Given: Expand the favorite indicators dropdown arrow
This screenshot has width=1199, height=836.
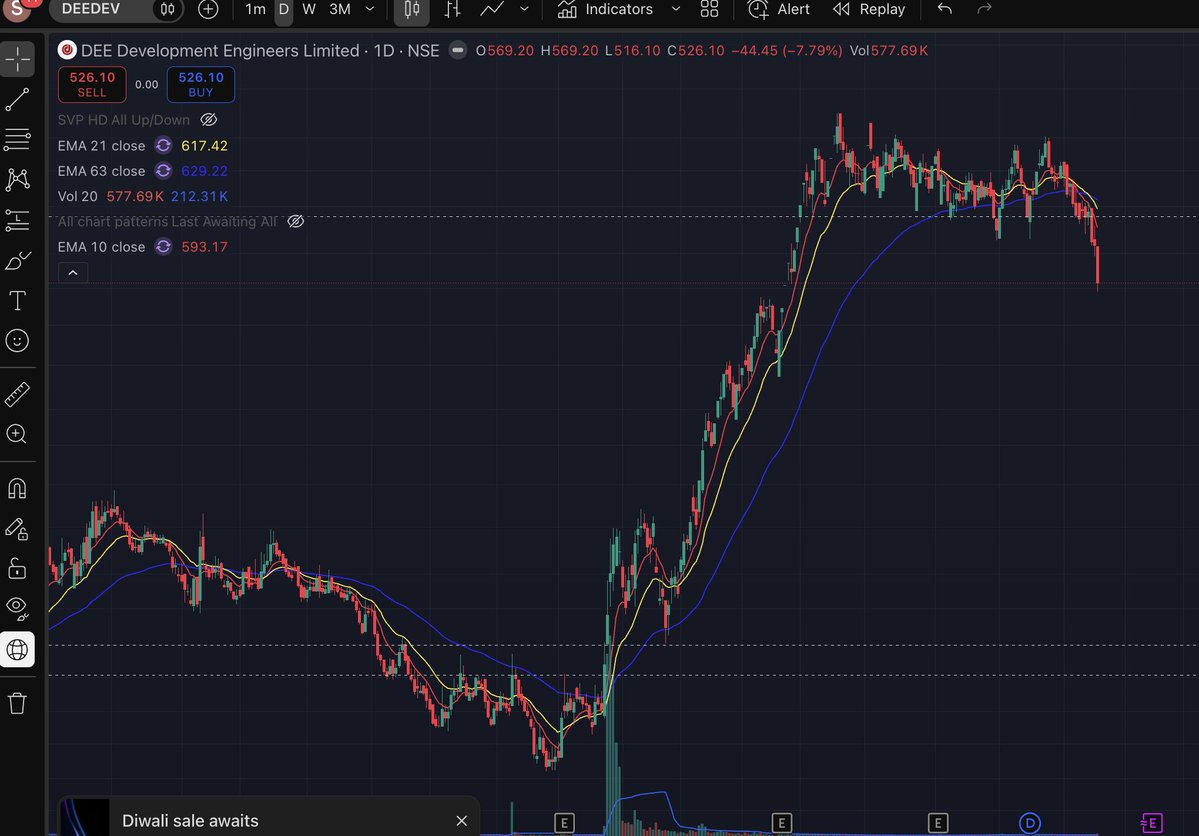Looking at the screenshot, I should pyautogui.click(x=676, y=9).
